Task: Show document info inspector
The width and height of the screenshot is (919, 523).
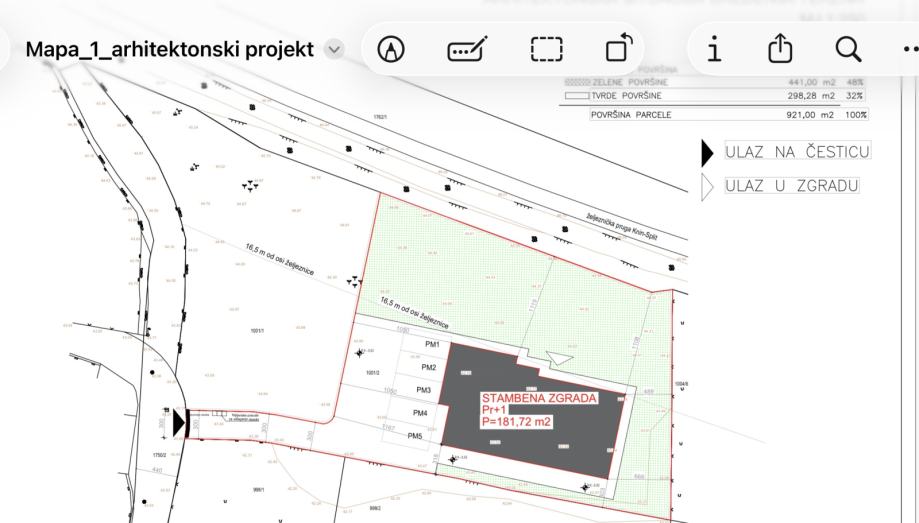Action: click(714, 49)
